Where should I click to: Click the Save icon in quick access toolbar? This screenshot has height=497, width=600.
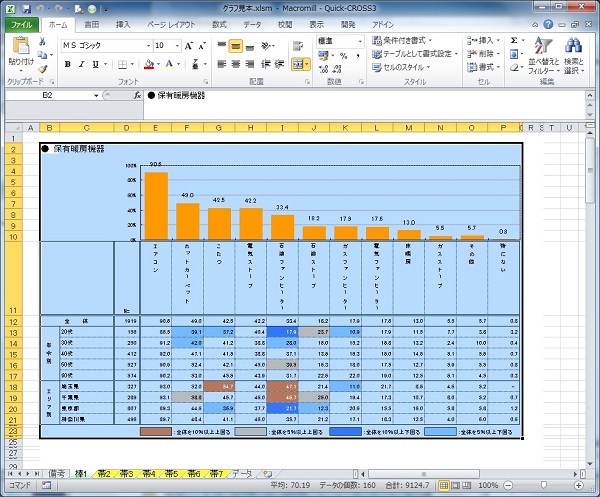27,7
